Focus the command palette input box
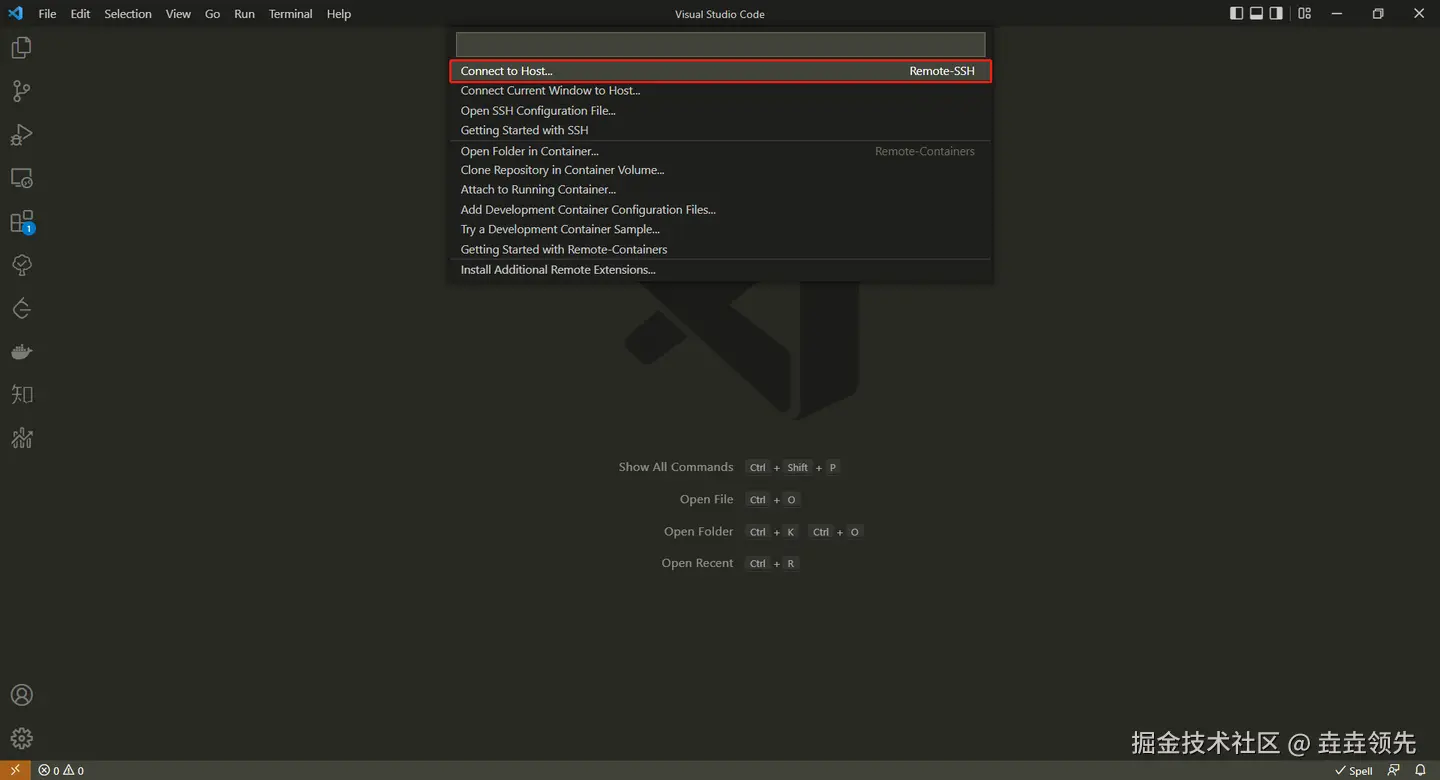Viewport: 1440px width, 780px height. pos(720,44)
